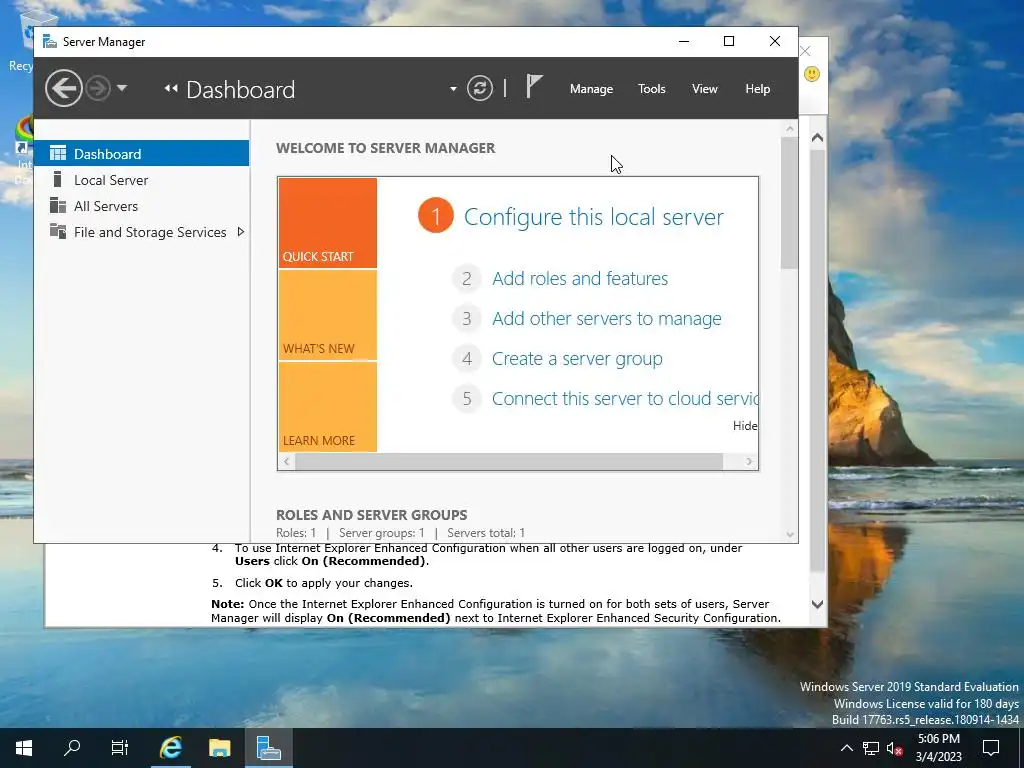Select the What's New tile
The image size is (1024, 768).
tap(328, 315)
